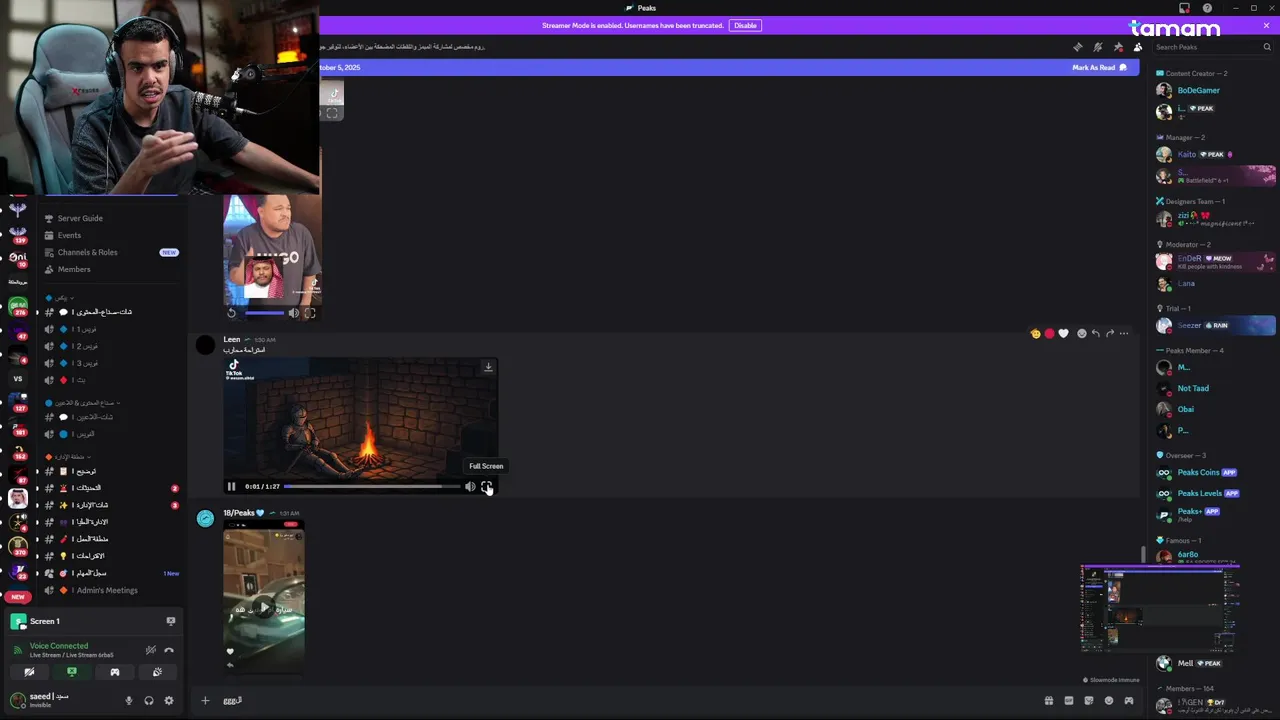The image size is (1280, 720).
Task: Toggle headphones deafen
Action: [148, 700]
